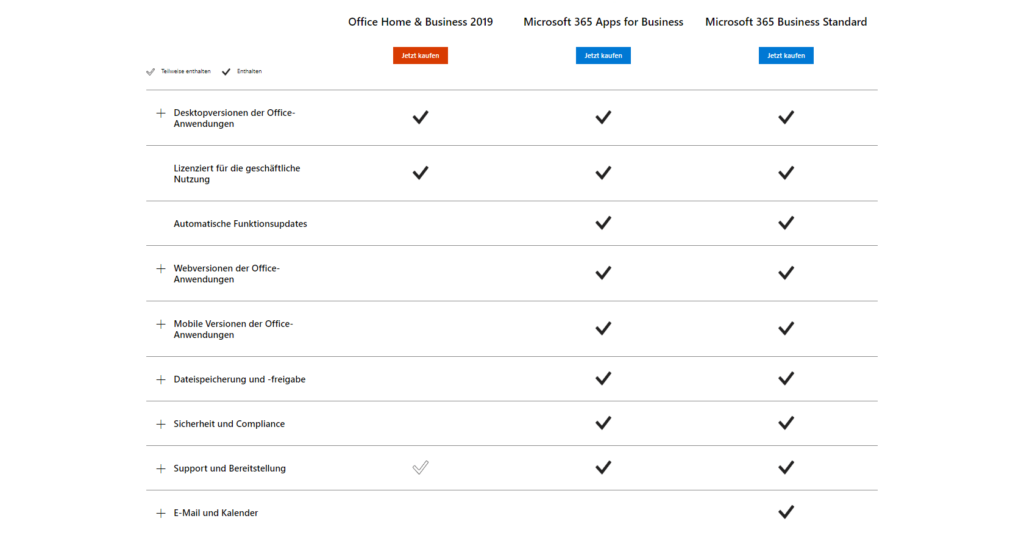Expand Dateispeicherung und -freigabe row
The height and width of the screenshot is (538, 1024).
point(161,379)
